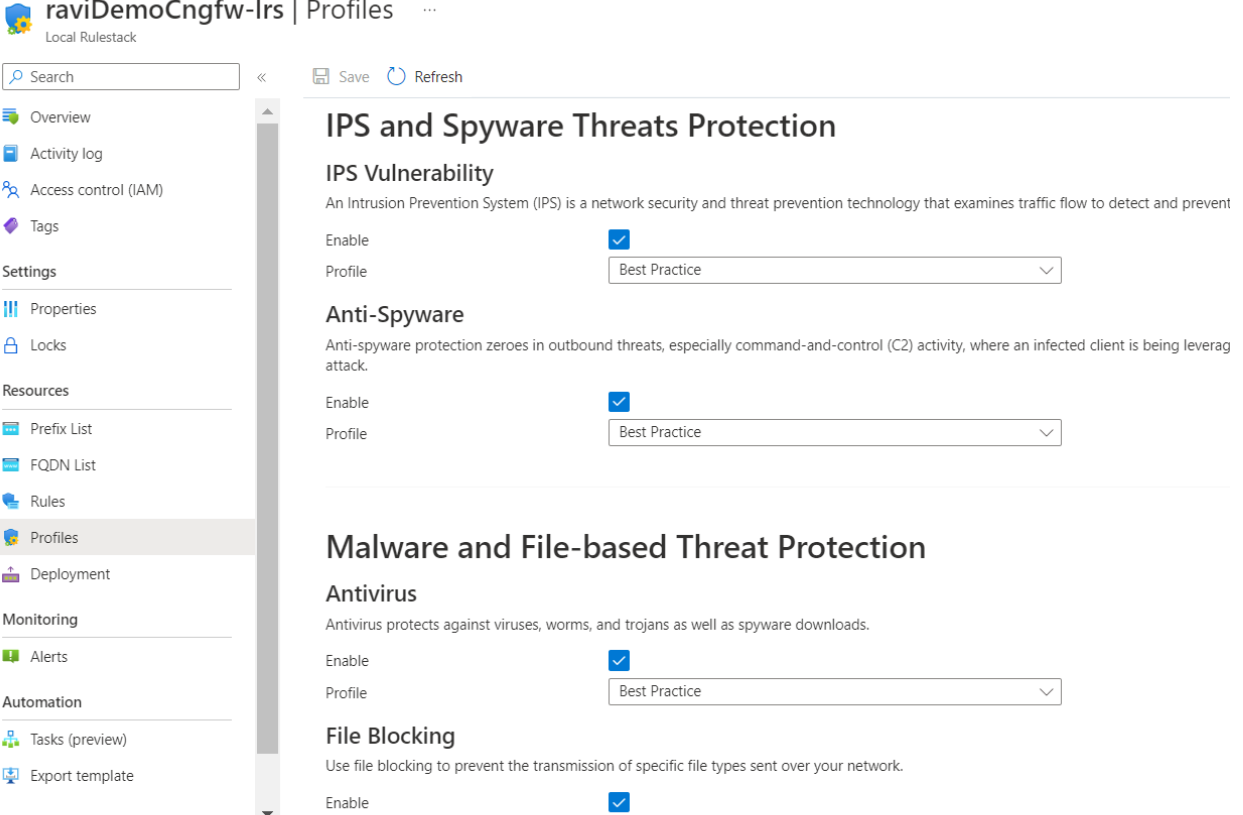Viewport: 1243px width, 815px height.
Task: Open the Antivirus Profile dropdown
Action: pyautogui.click(x=834, y=691)
